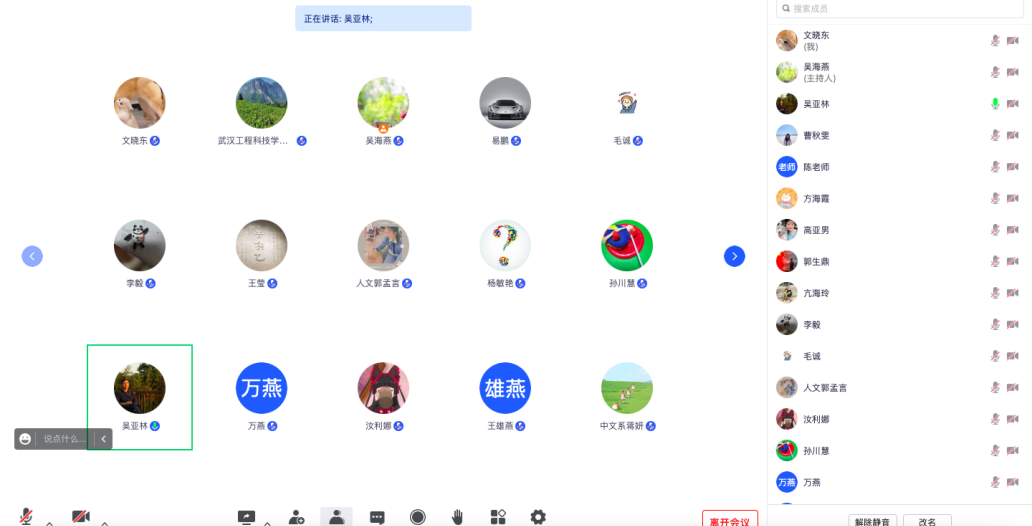Turn on your camera in the bottom toolbar
The height and width of the screenshot is (526, 1032).
pos(81,517)
